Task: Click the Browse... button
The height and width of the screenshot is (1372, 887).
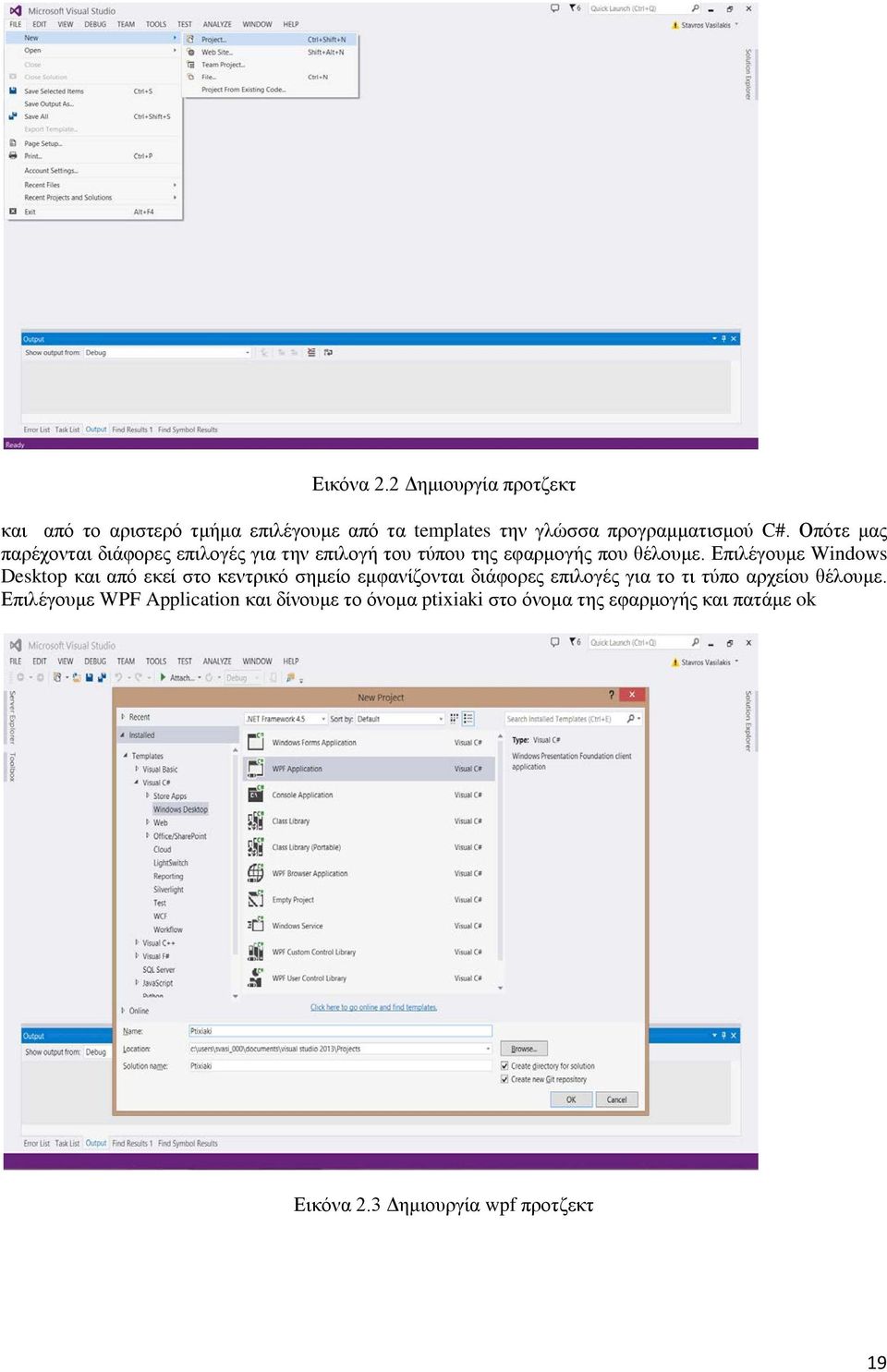Action: click(x=523, y=1049)
